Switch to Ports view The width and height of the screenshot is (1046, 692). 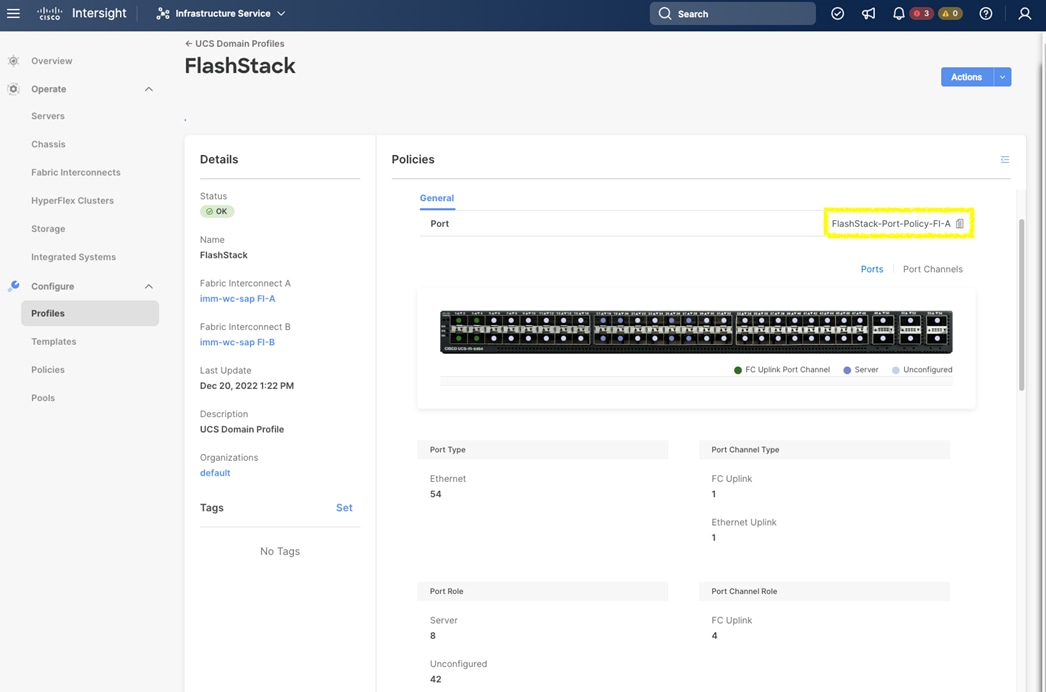click(x=871, y=269)
